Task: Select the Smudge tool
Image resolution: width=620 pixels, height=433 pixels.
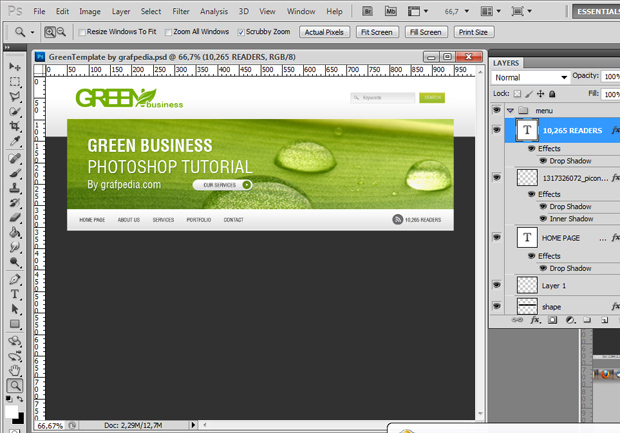Action: click(15, 248)
